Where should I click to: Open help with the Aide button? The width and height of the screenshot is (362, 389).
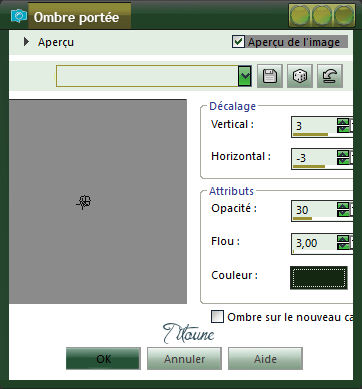click(x=265, y=359)
